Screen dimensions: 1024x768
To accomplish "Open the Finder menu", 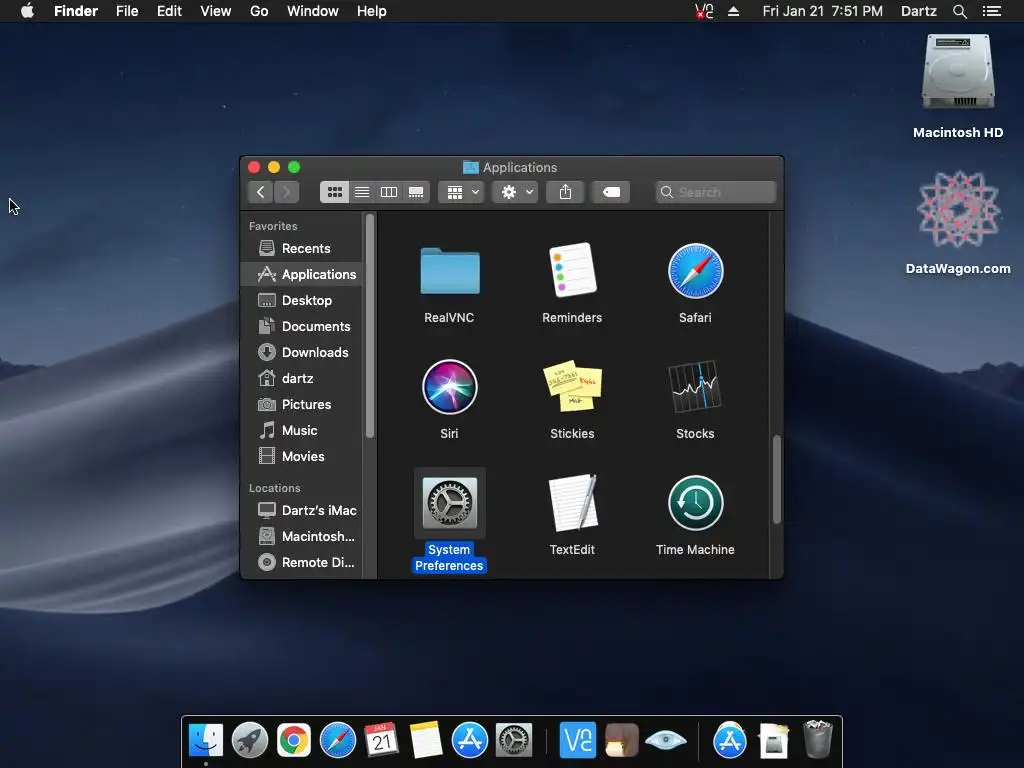I will tap(76, 11).
